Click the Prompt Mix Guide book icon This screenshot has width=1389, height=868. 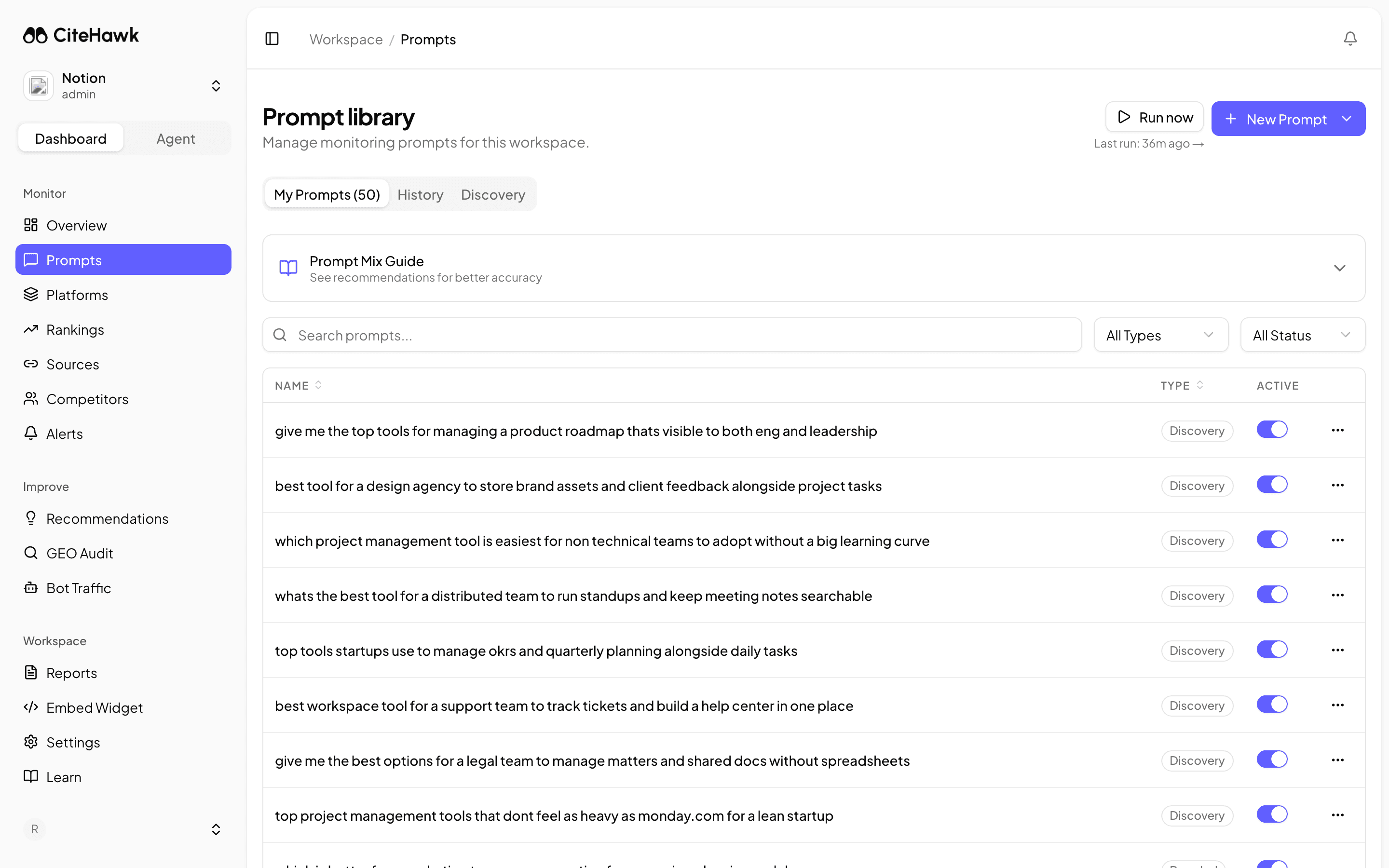288,268
